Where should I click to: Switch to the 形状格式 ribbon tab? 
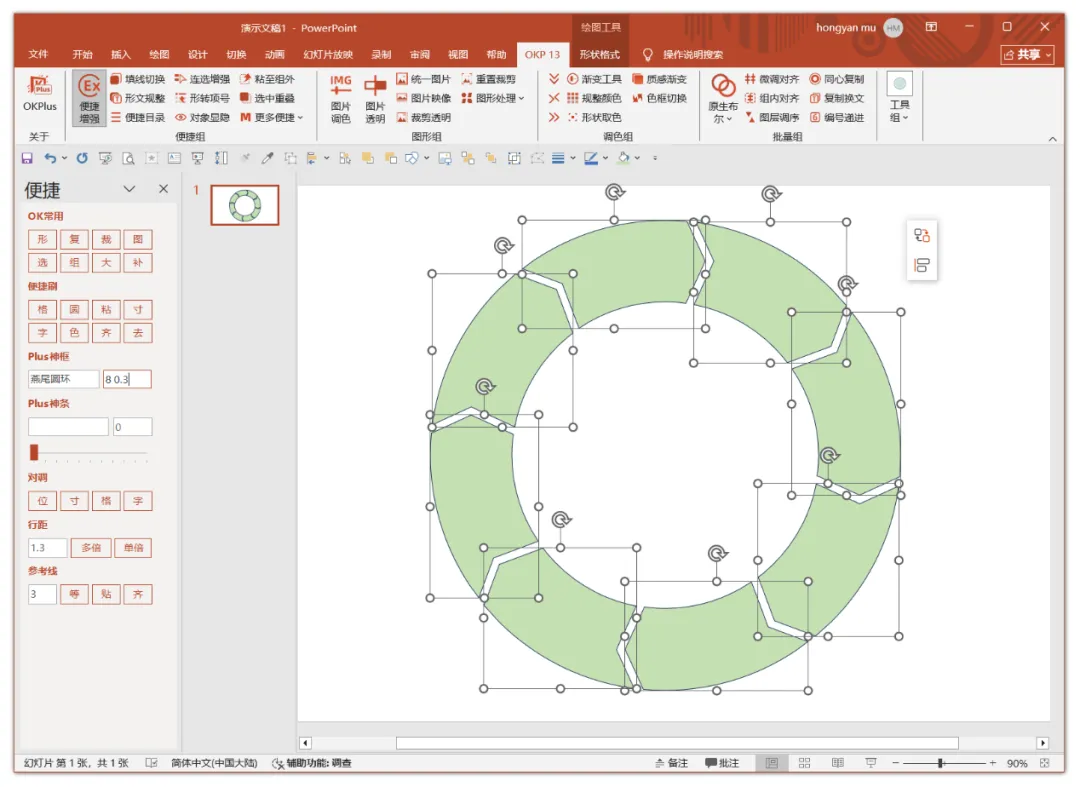[599, 54]
